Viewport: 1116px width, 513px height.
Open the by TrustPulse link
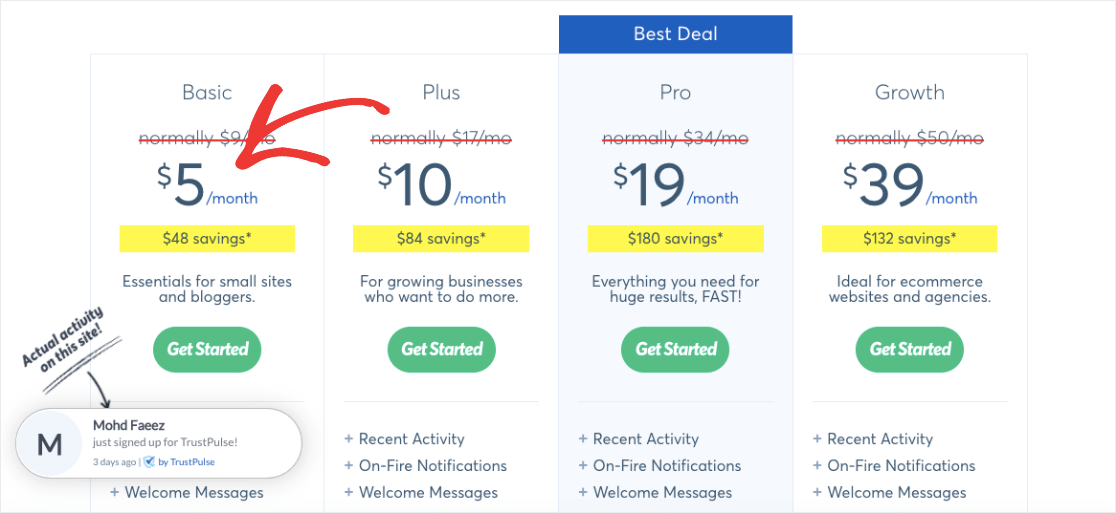tap(186, 462)
